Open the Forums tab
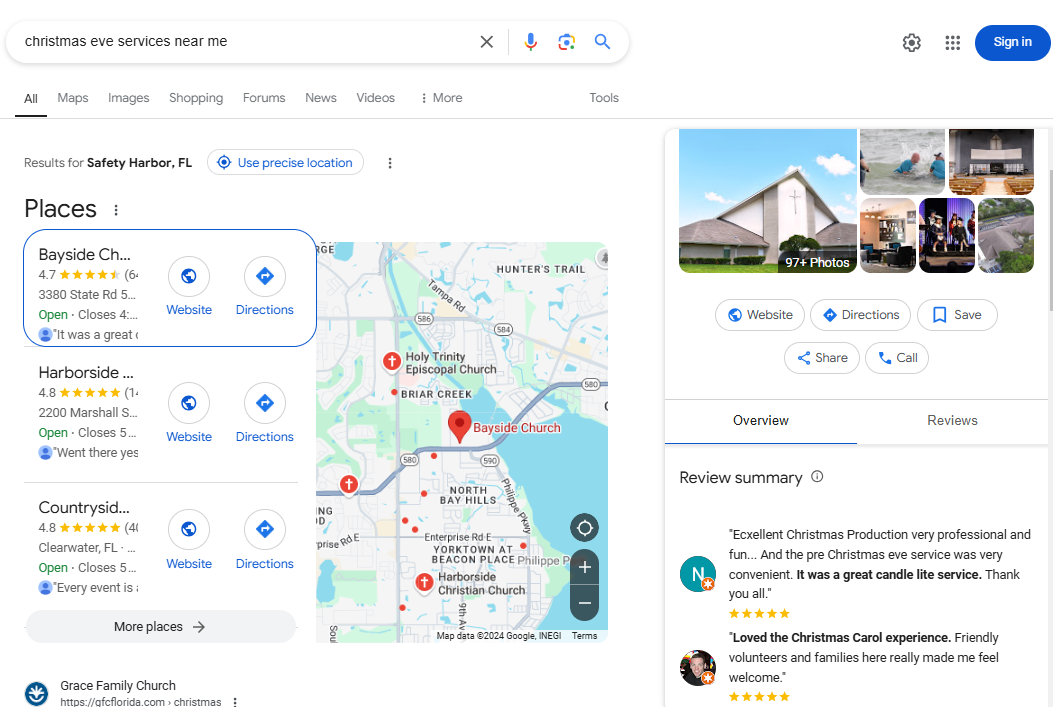Screen dimensions: 1053x707 264,98
